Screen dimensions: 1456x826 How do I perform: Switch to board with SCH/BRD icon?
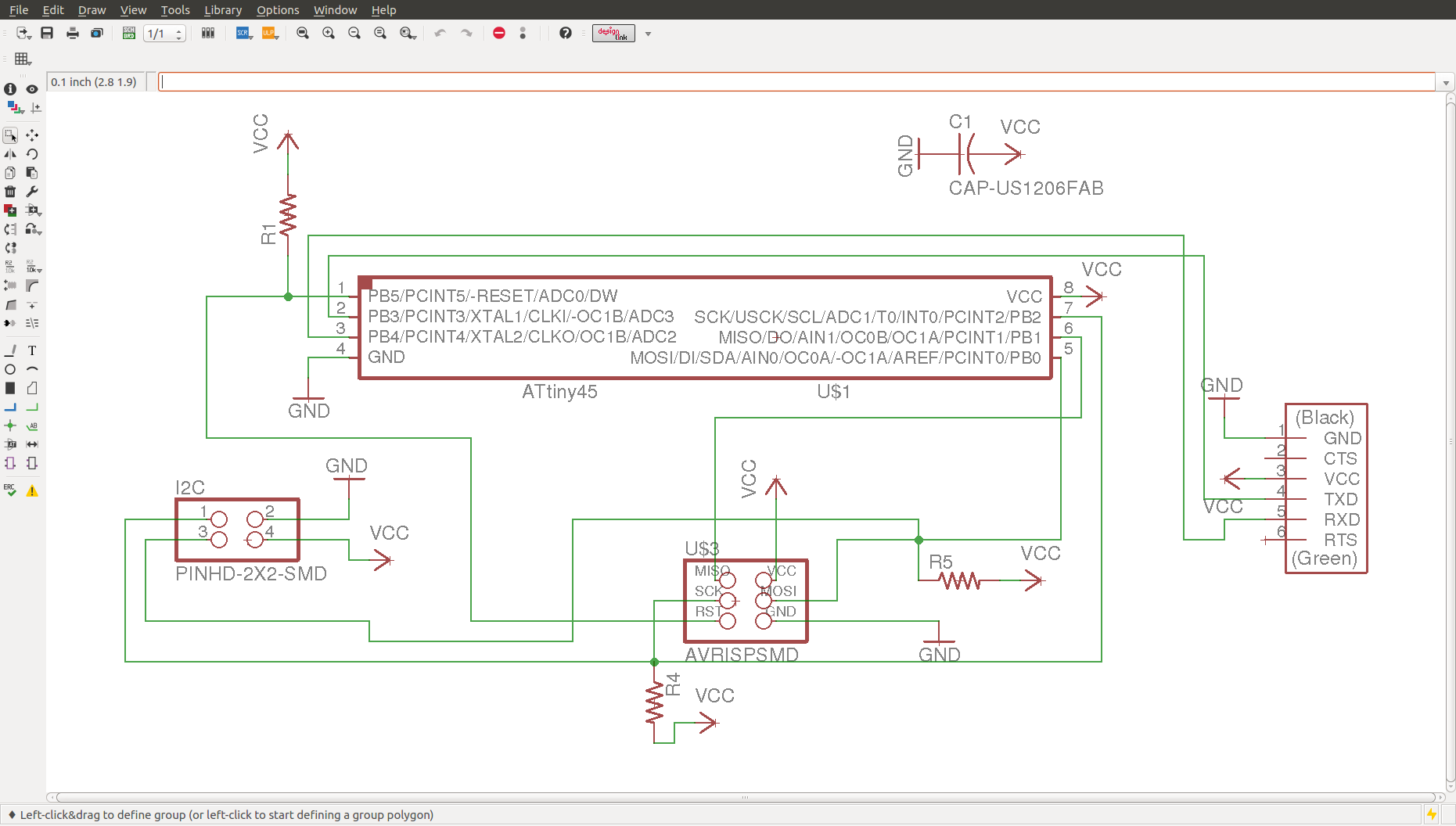pyautogui.click(x=129, y=33)
